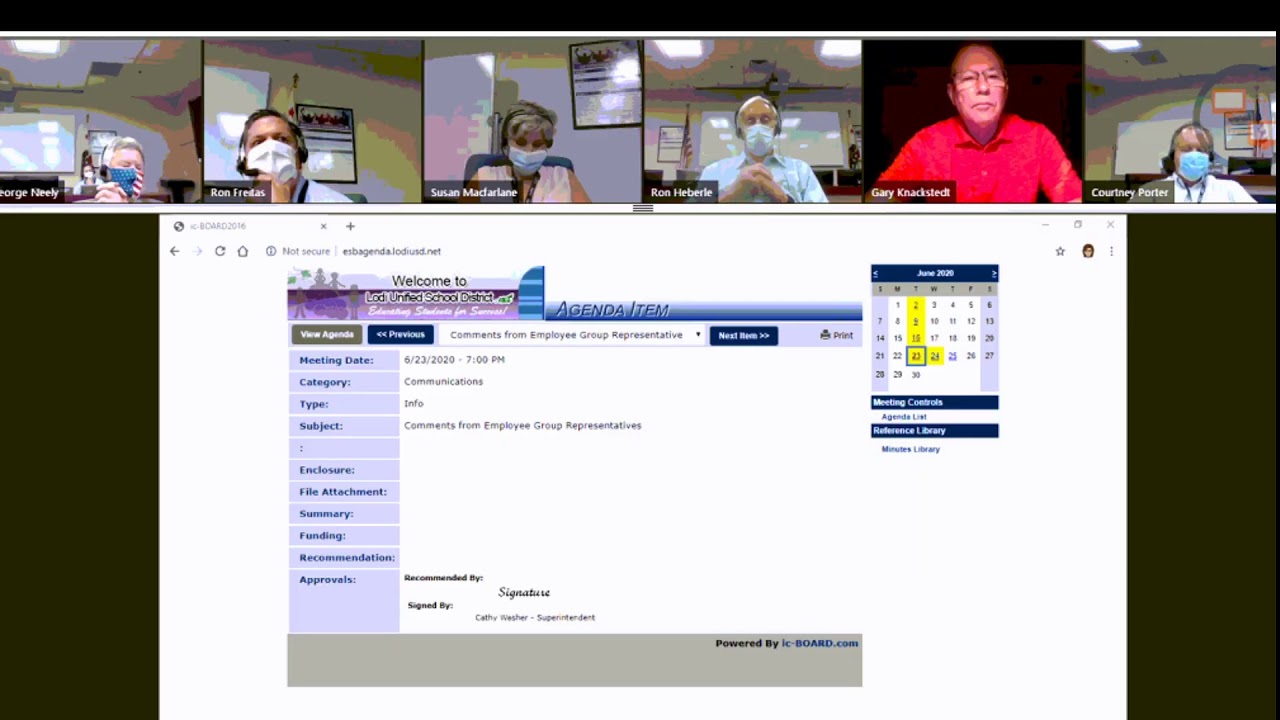The height and width of the screenshot is (720, 1280).
Task: Open the agenda item dropdown
Action: pos(574,335)
